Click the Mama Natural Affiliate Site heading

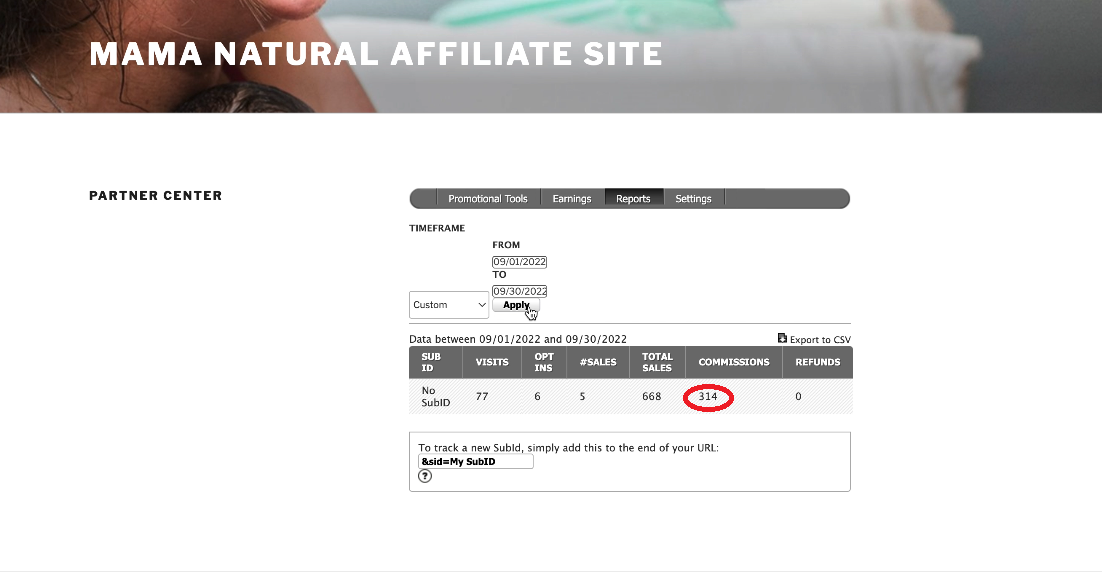pyautogui.click(x=376, y=54)
